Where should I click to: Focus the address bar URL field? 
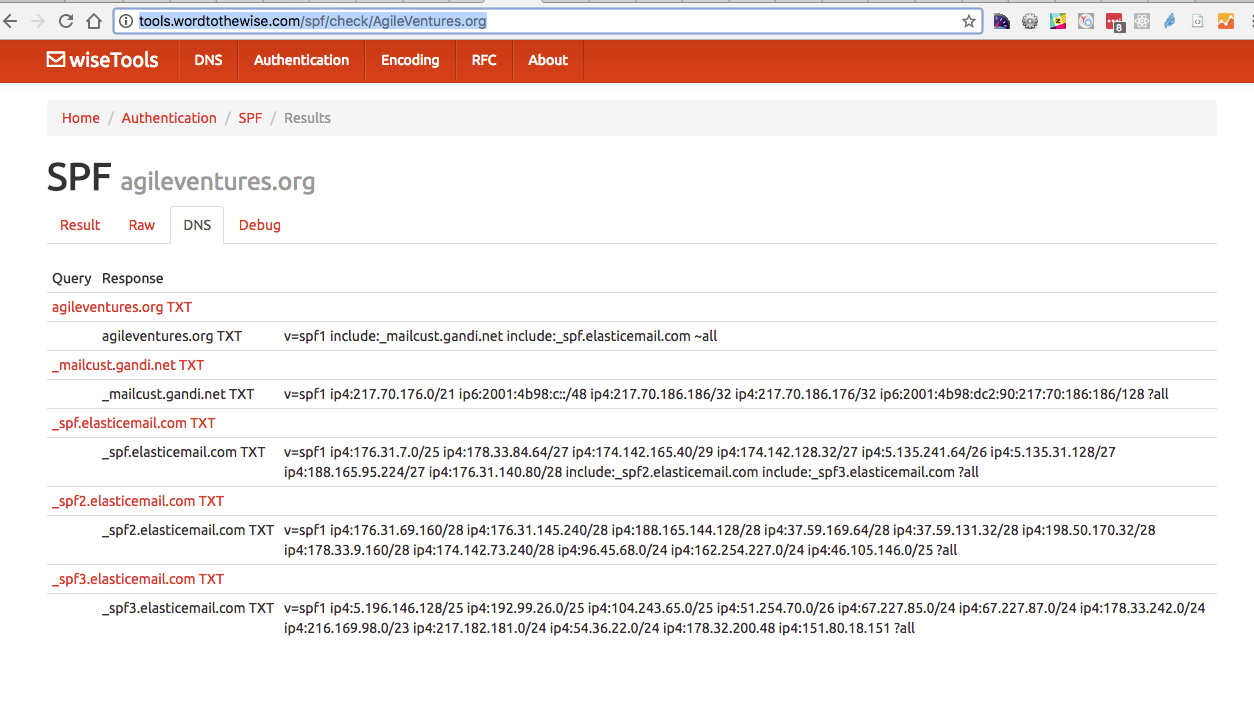coord(548,21)
